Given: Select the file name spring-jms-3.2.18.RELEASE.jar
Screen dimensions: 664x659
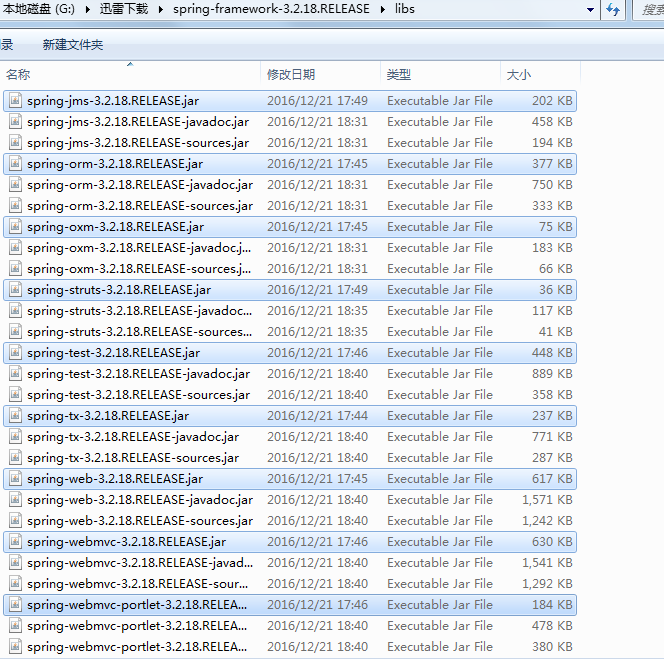Looking at the screenshot, I should click(x=113, y=101).
